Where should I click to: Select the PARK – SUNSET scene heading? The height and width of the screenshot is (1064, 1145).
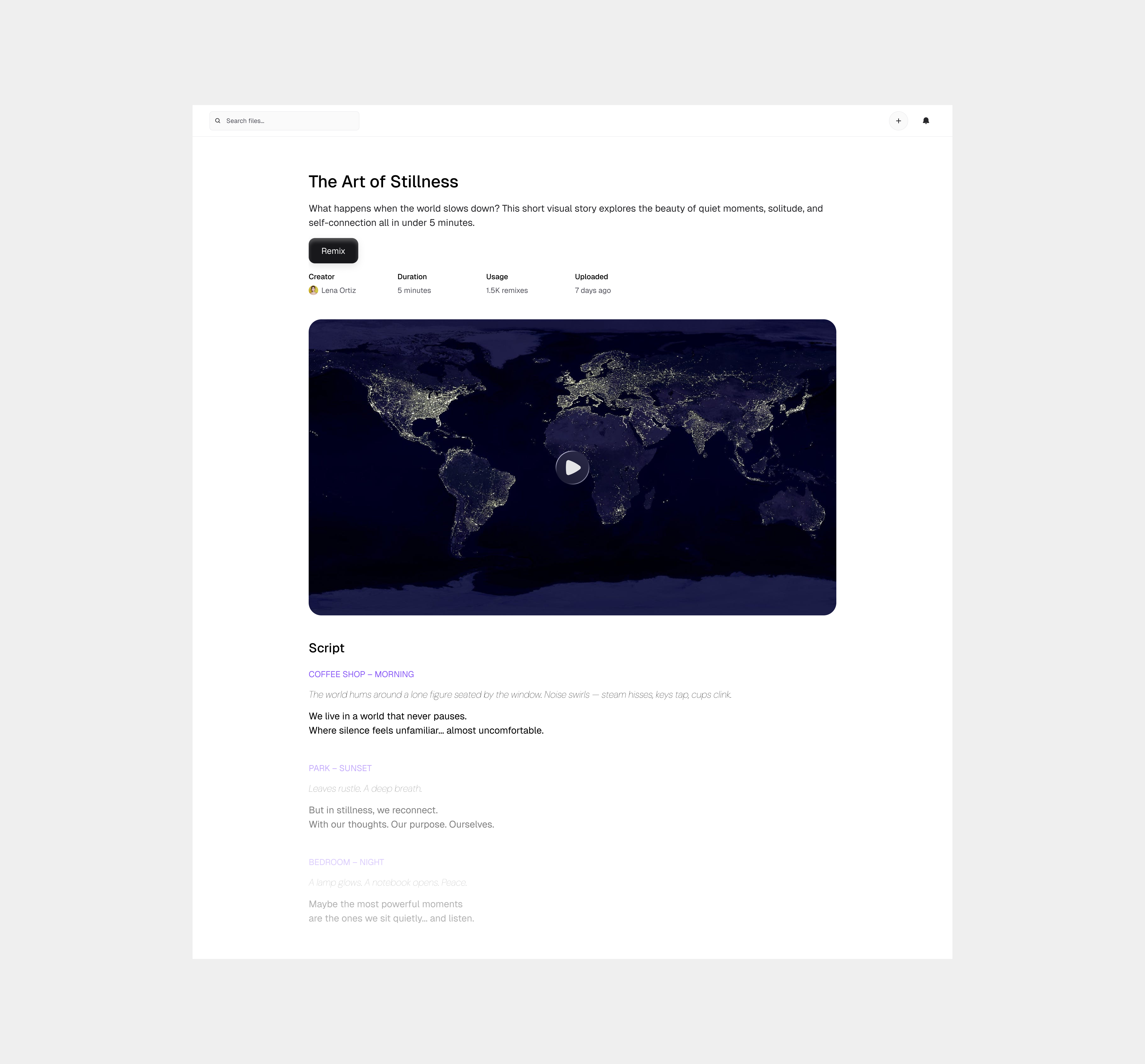[340, 768]
